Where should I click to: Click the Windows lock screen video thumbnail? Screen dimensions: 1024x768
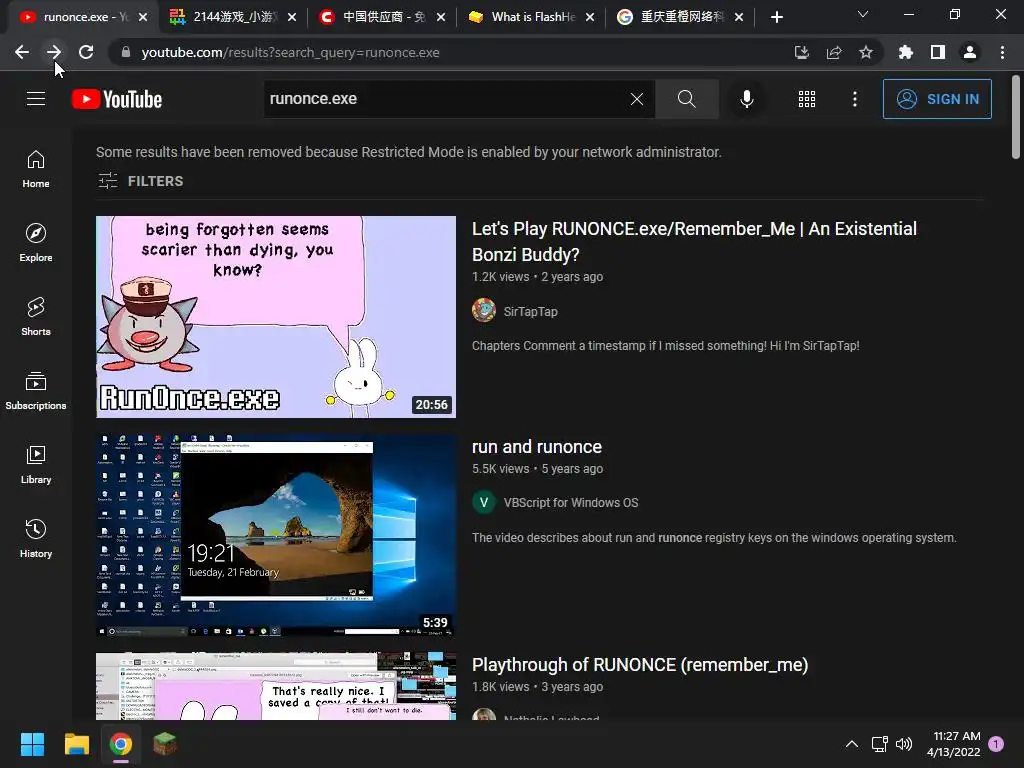(x=276, y=536)
